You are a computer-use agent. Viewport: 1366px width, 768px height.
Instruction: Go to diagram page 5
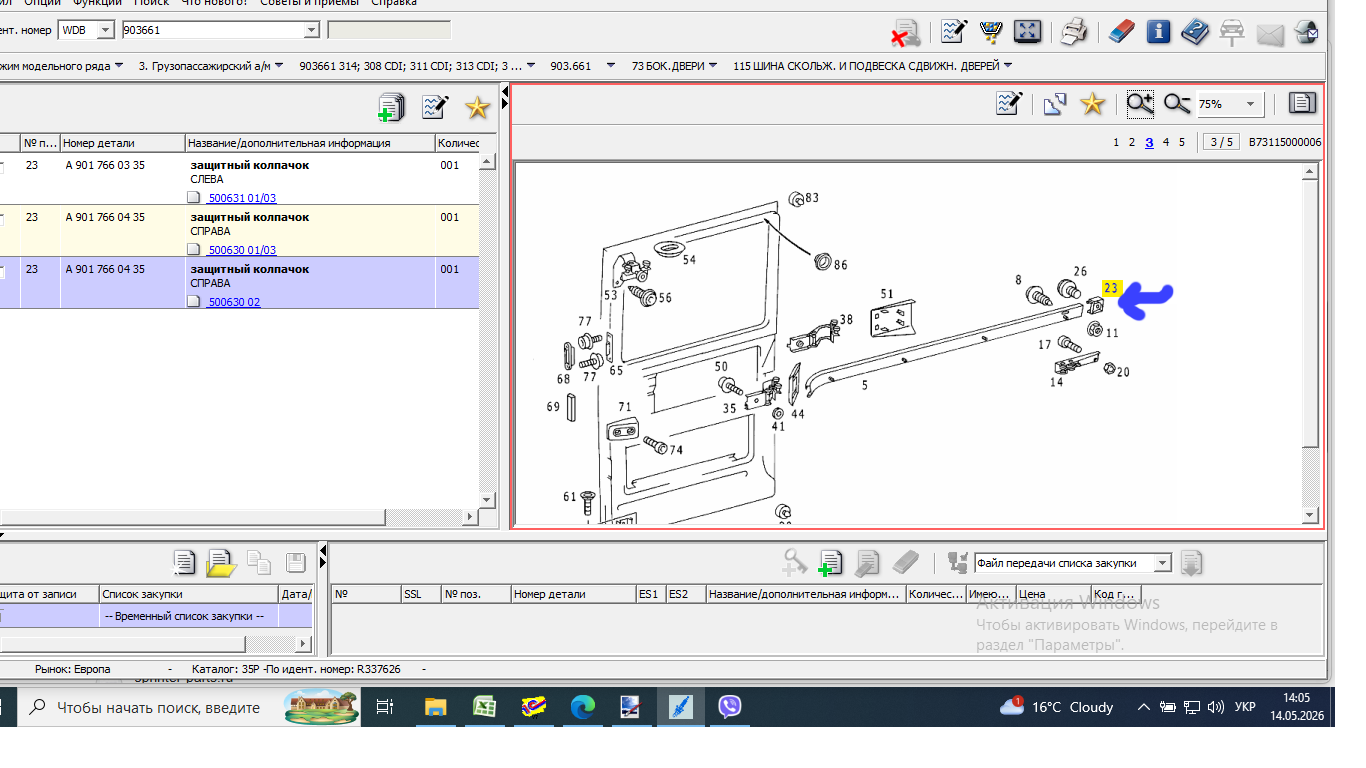[1182, 142]
